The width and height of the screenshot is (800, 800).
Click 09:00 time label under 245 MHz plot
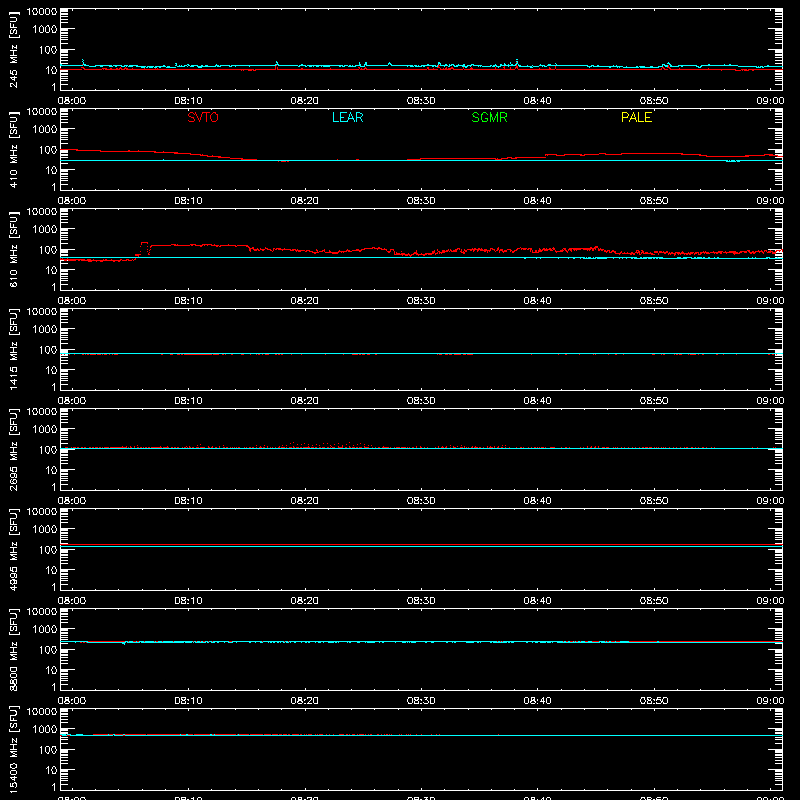pyautogui.click(x=770, y=101)
